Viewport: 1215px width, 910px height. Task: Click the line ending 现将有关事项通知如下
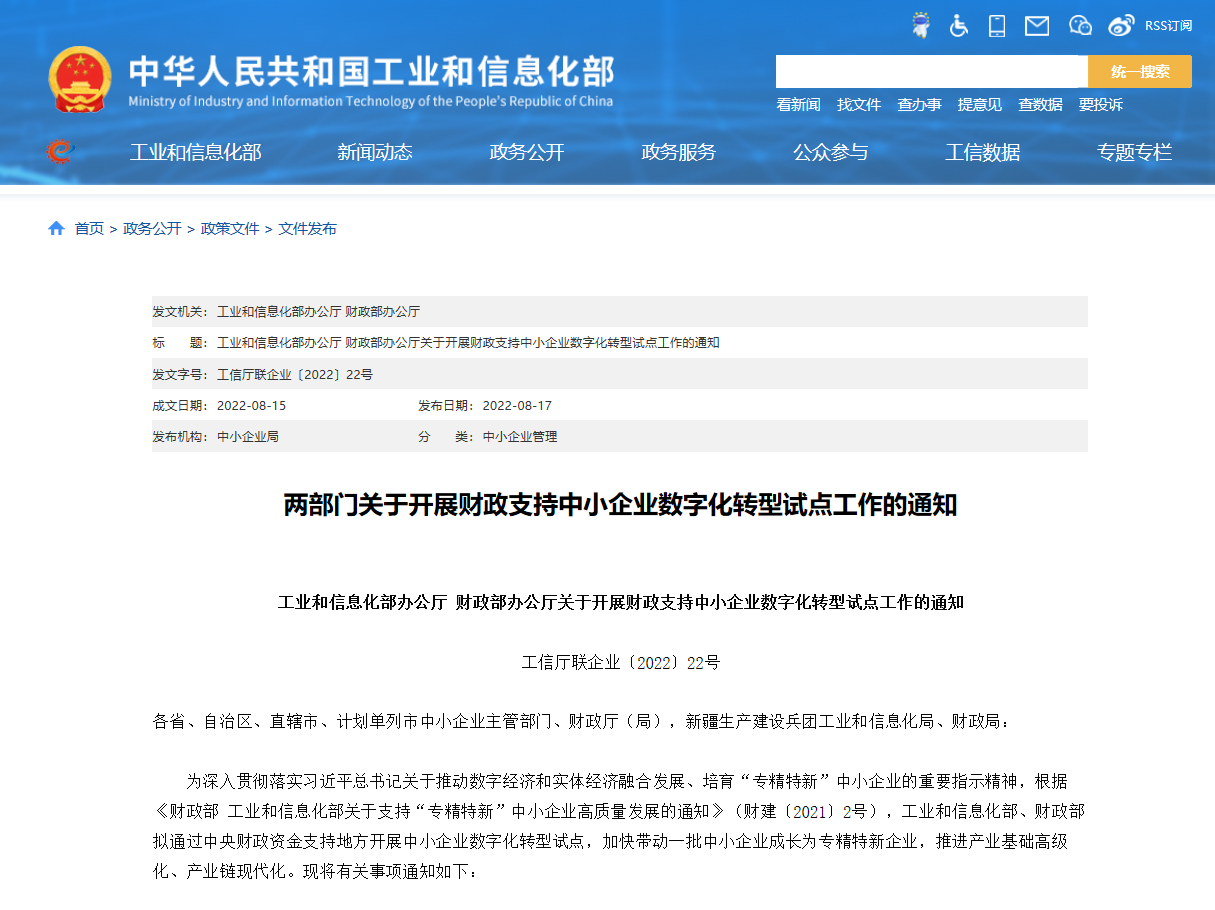click(316, 870)
